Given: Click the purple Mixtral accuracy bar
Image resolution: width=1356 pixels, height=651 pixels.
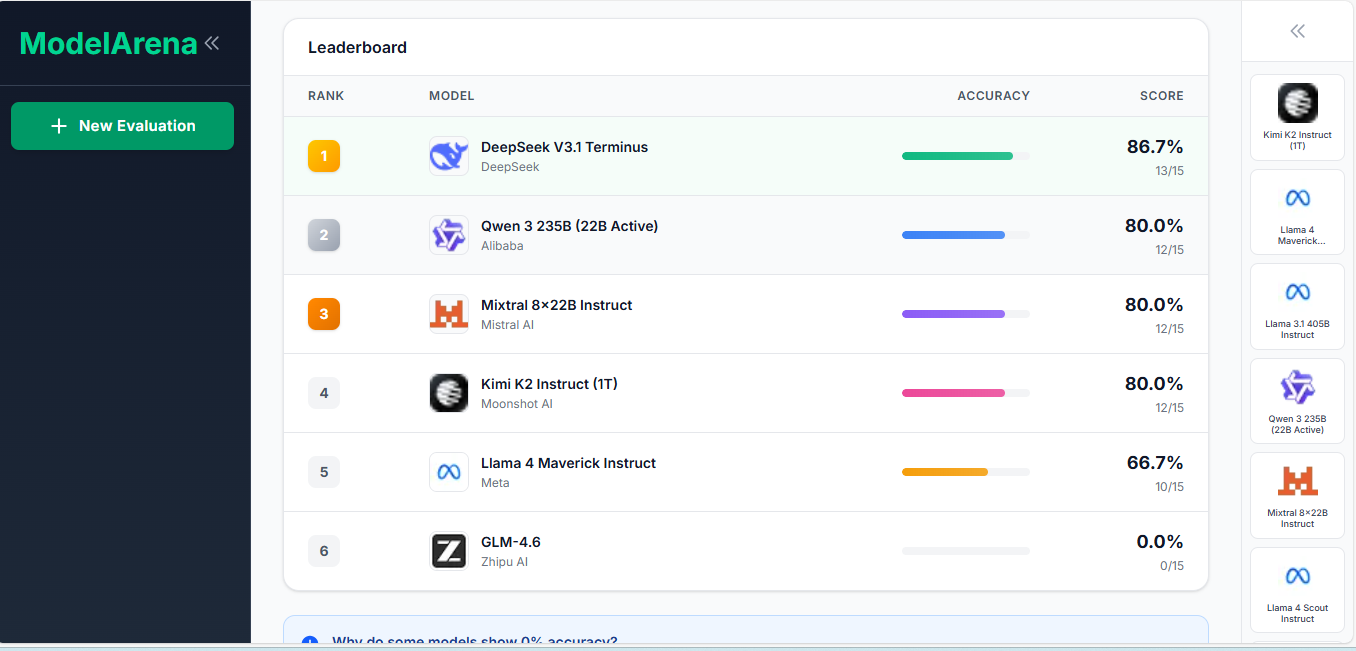Looking at the screenshot, I should (953, 314).
